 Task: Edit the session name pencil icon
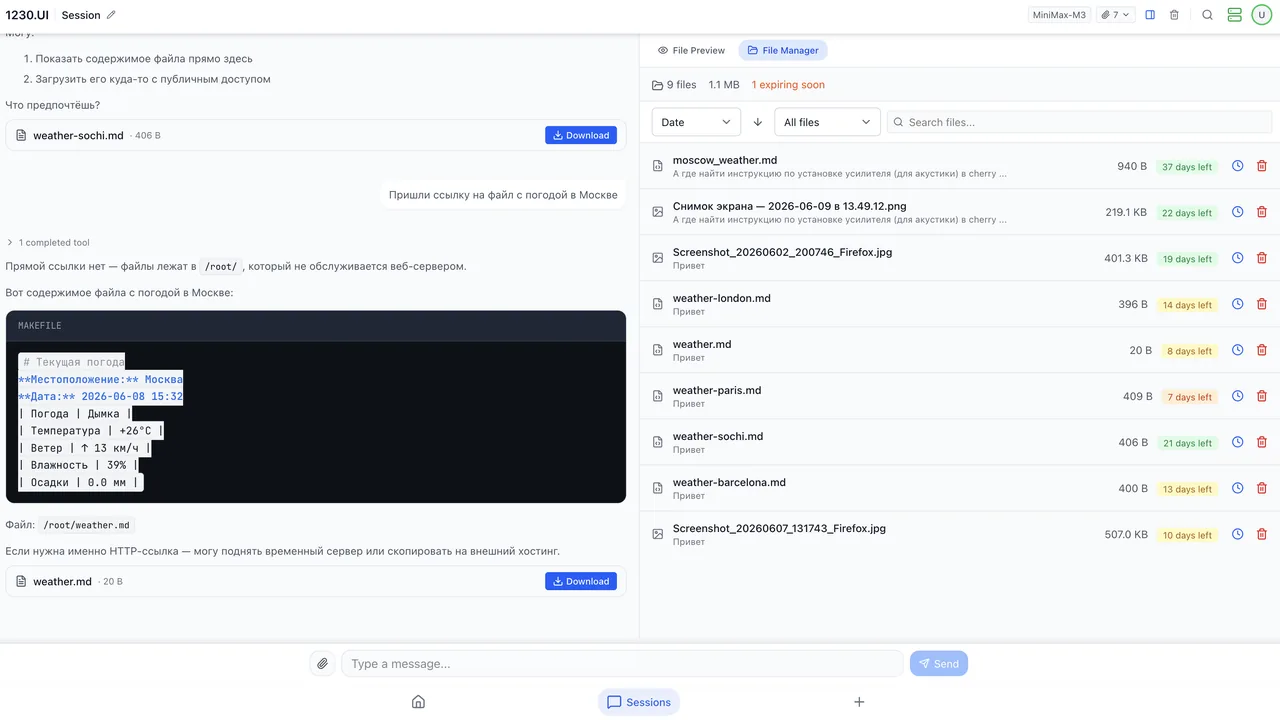[111, 15]
